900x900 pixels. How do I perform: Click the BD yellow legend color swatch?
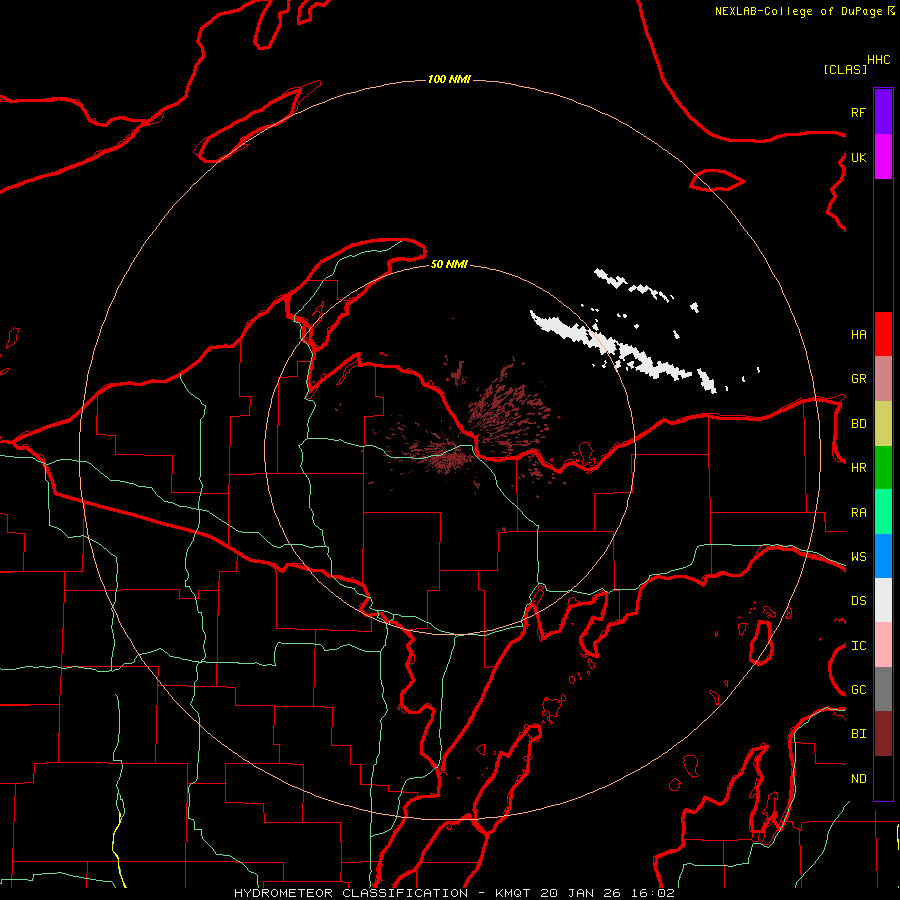pyautogui.click(x=883, y=424)
